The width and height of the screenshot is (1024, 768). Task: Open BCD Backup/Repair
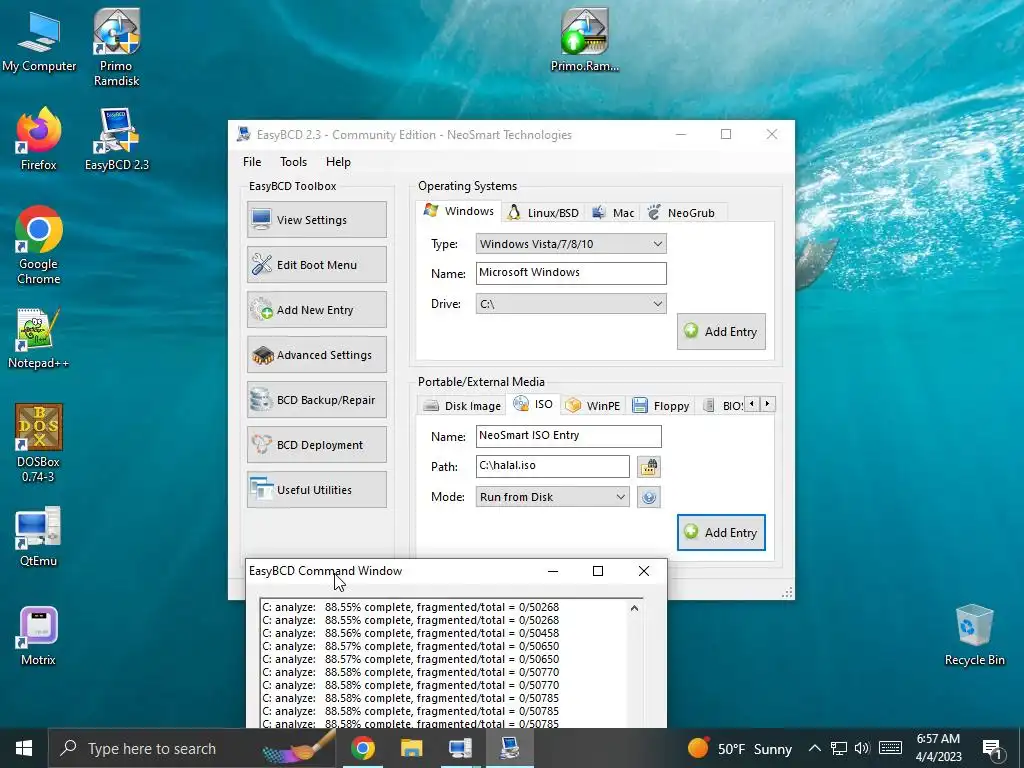point(317,400)
